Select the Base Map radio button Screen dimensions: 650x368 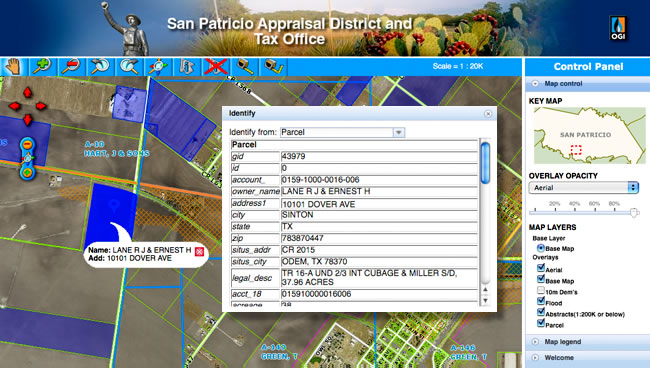click(x=541, y=248)
